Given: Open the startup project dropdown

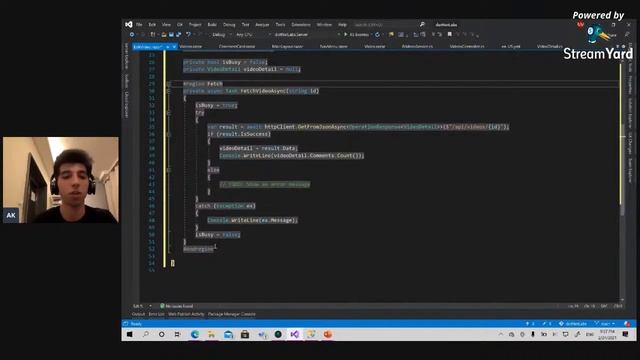Looking at the screenshot, I should tap(306, 35).
